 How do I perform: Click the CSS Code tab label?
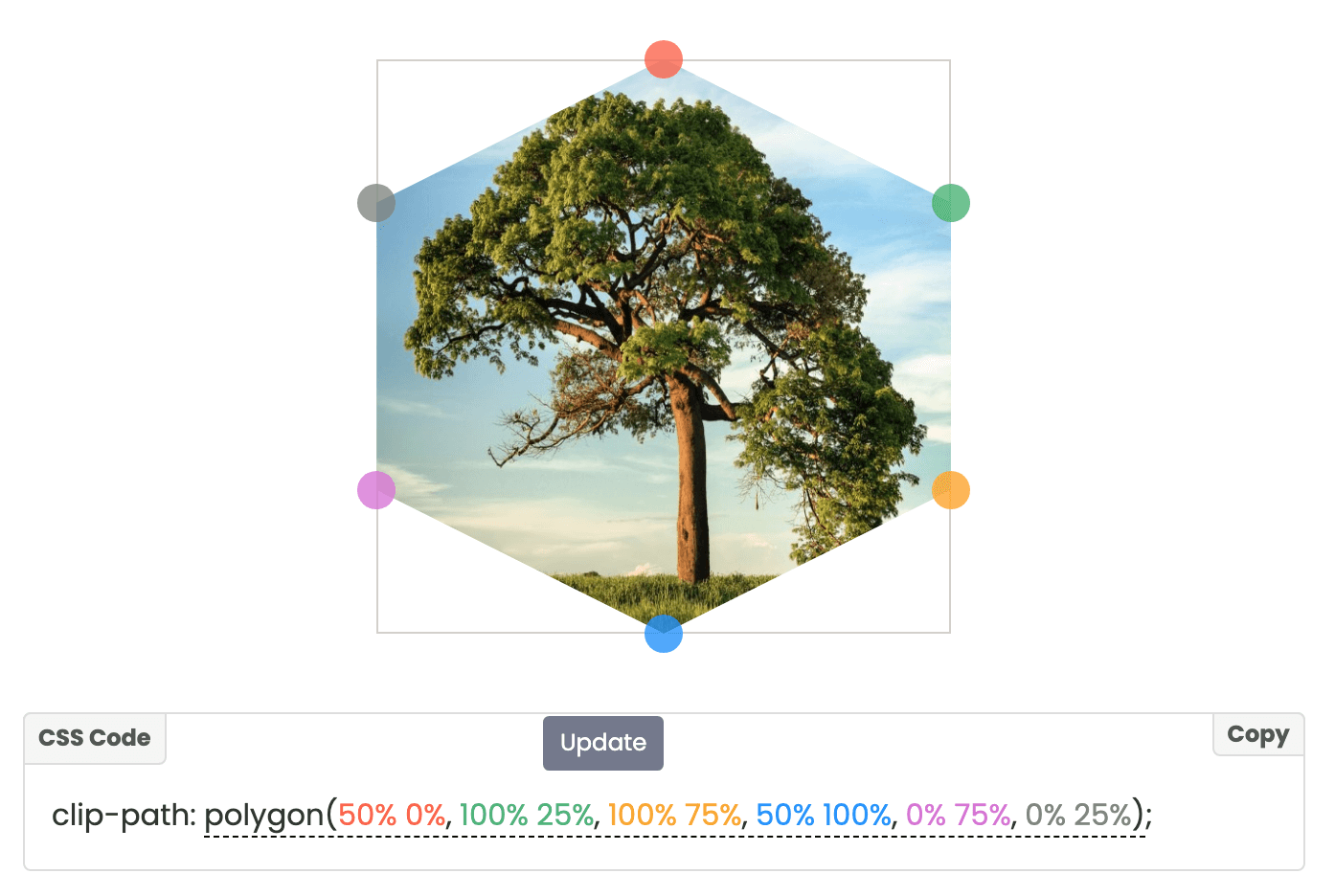(x=95, y=738)
